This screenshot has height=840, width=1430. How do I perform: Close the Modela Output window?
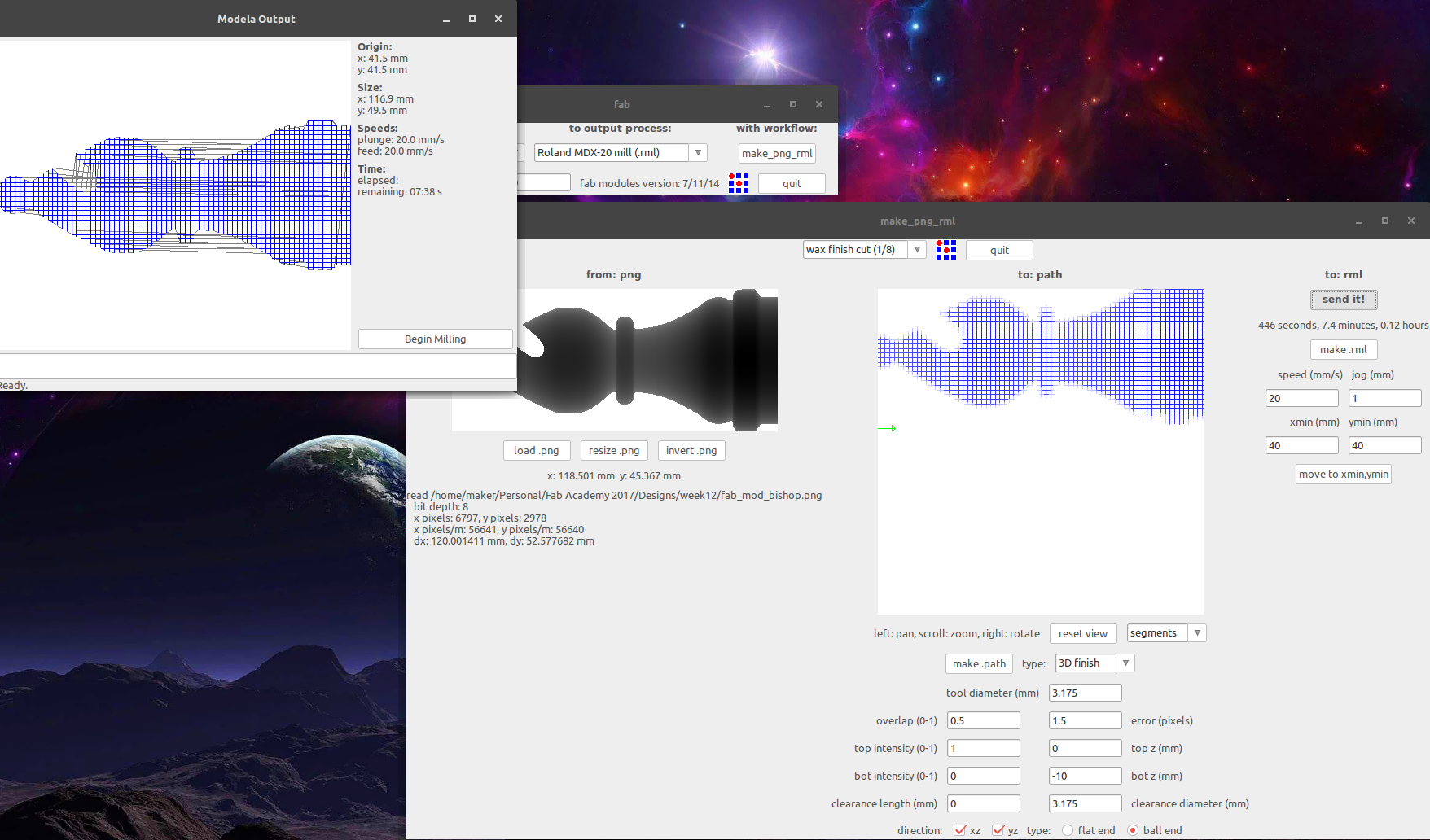498,19
